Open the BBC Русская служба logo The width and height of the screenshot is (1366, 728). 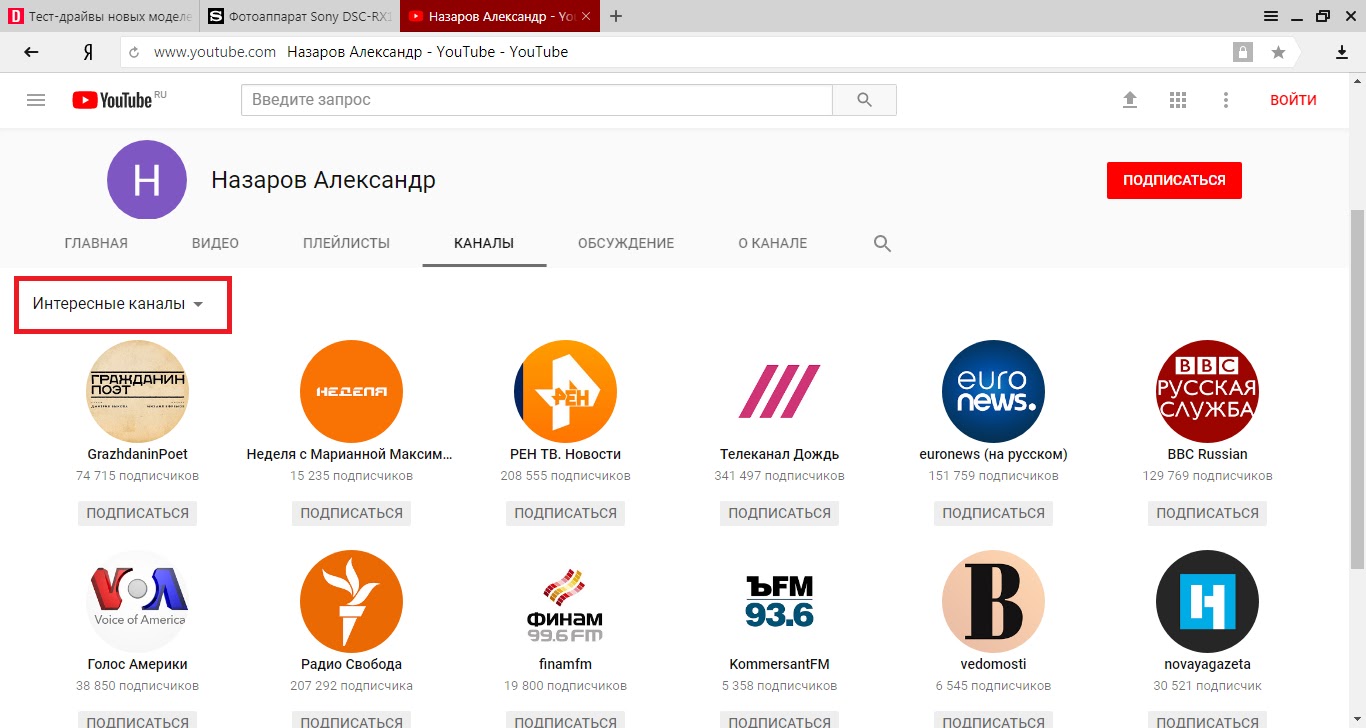1207,391
